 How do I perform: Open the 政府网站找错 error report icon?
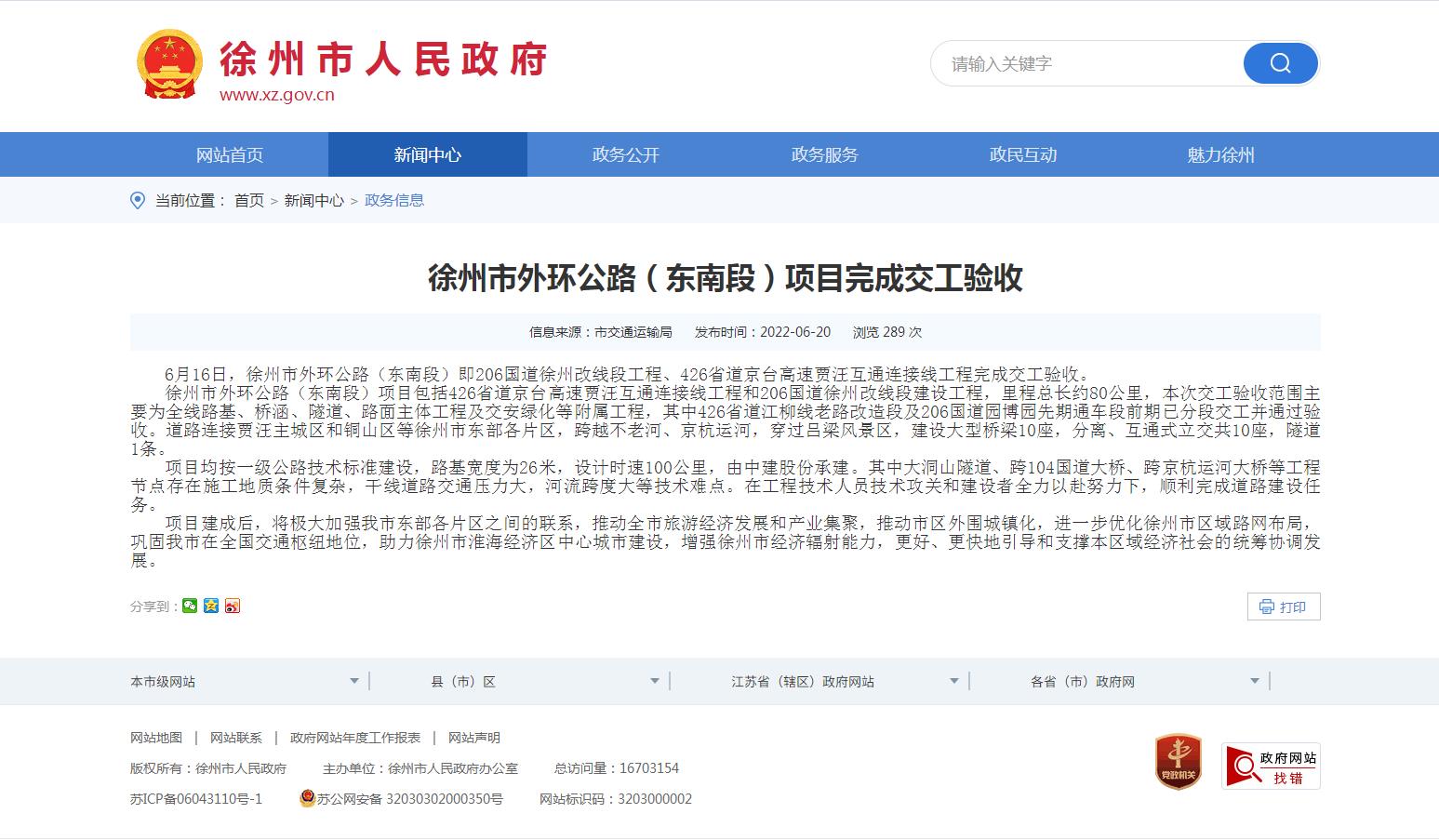pyautogui.click(x=1270, y=767)
